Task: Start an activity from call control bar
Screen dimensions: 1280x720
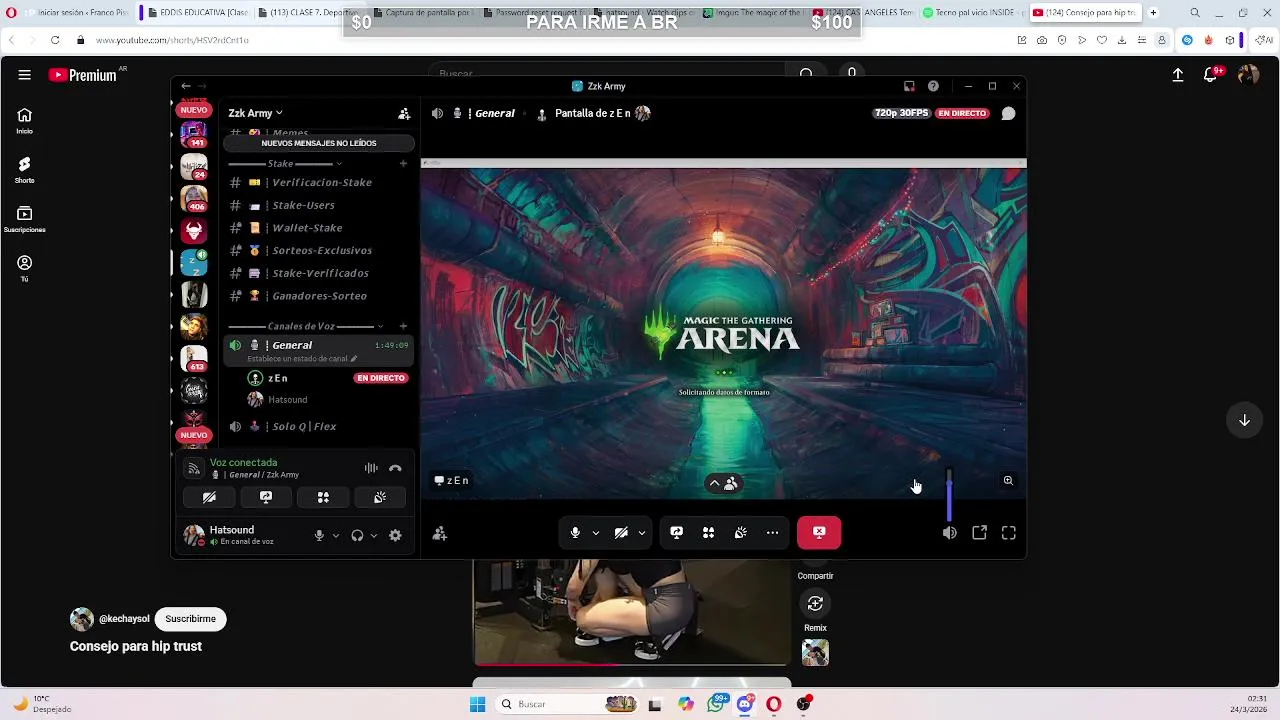Action: pos(708,533)
